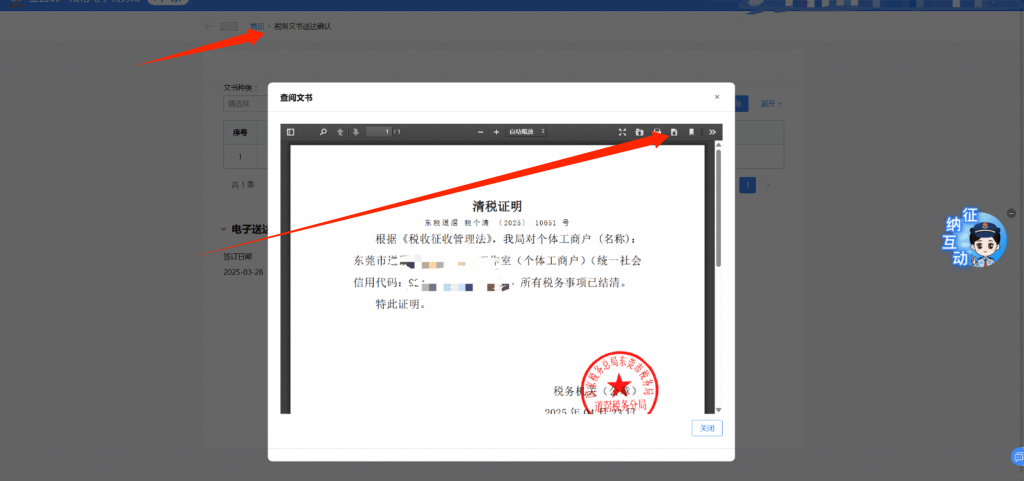Close the 查阅文书 dialog with X
The width and height of the screenshot is (1024, 481).
click(x=717, y=97)
